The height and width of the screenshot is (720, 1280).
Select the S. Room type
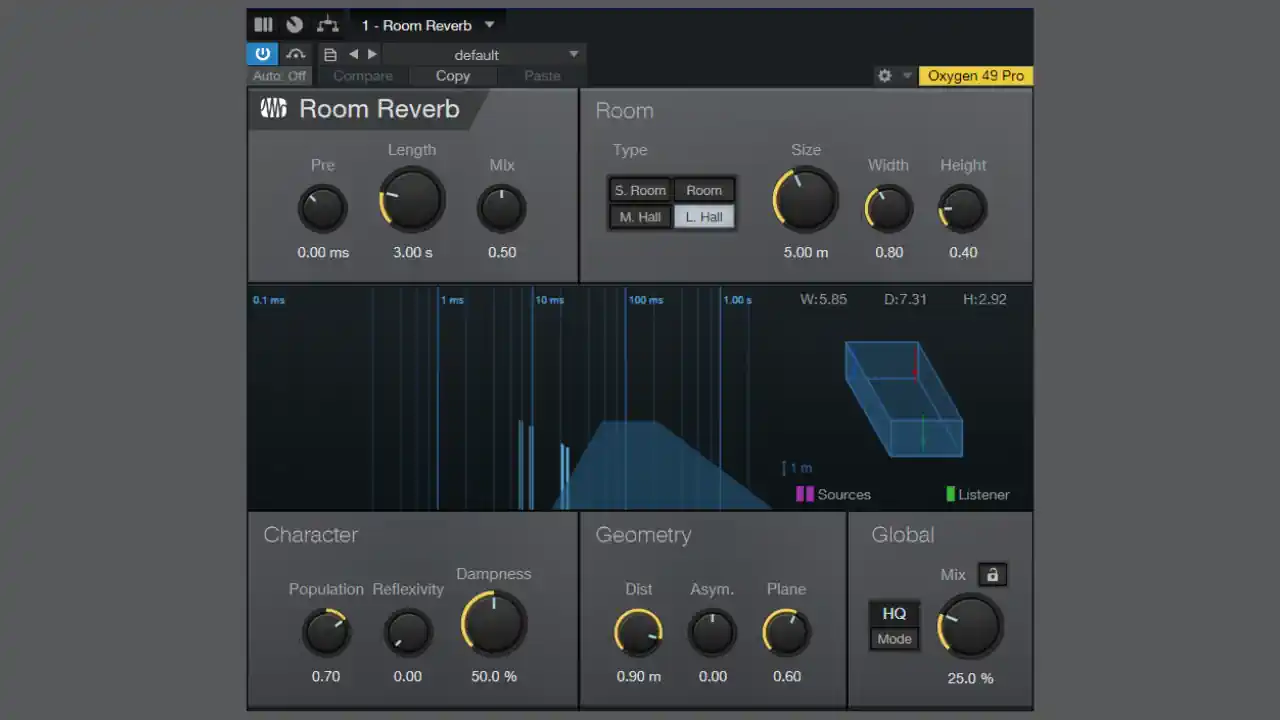tap(640, 190)
